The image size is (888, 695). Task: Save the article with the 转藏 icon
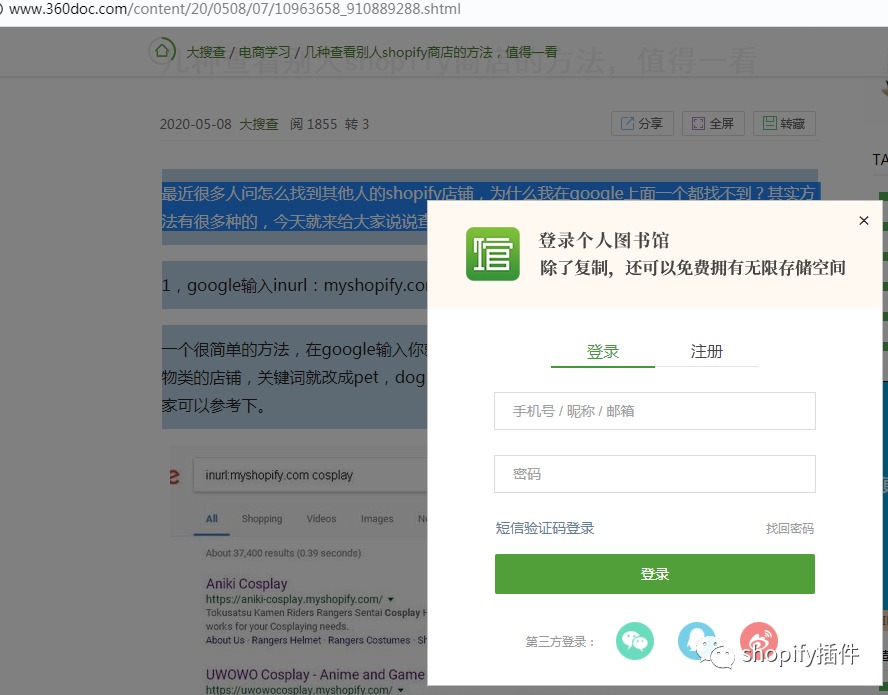click(x=784, y=123)
